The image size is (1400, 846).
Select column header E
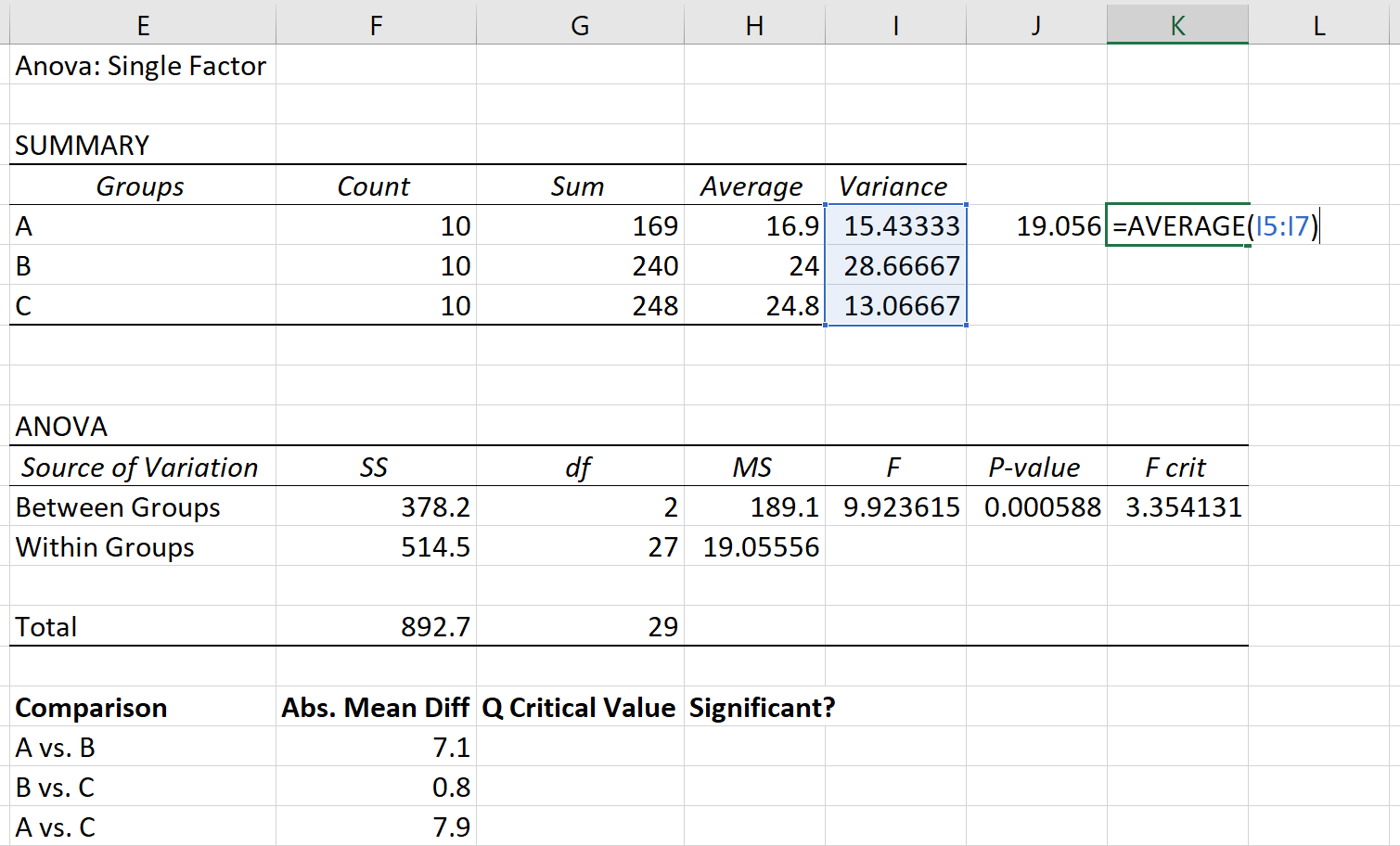click(142, 25)
